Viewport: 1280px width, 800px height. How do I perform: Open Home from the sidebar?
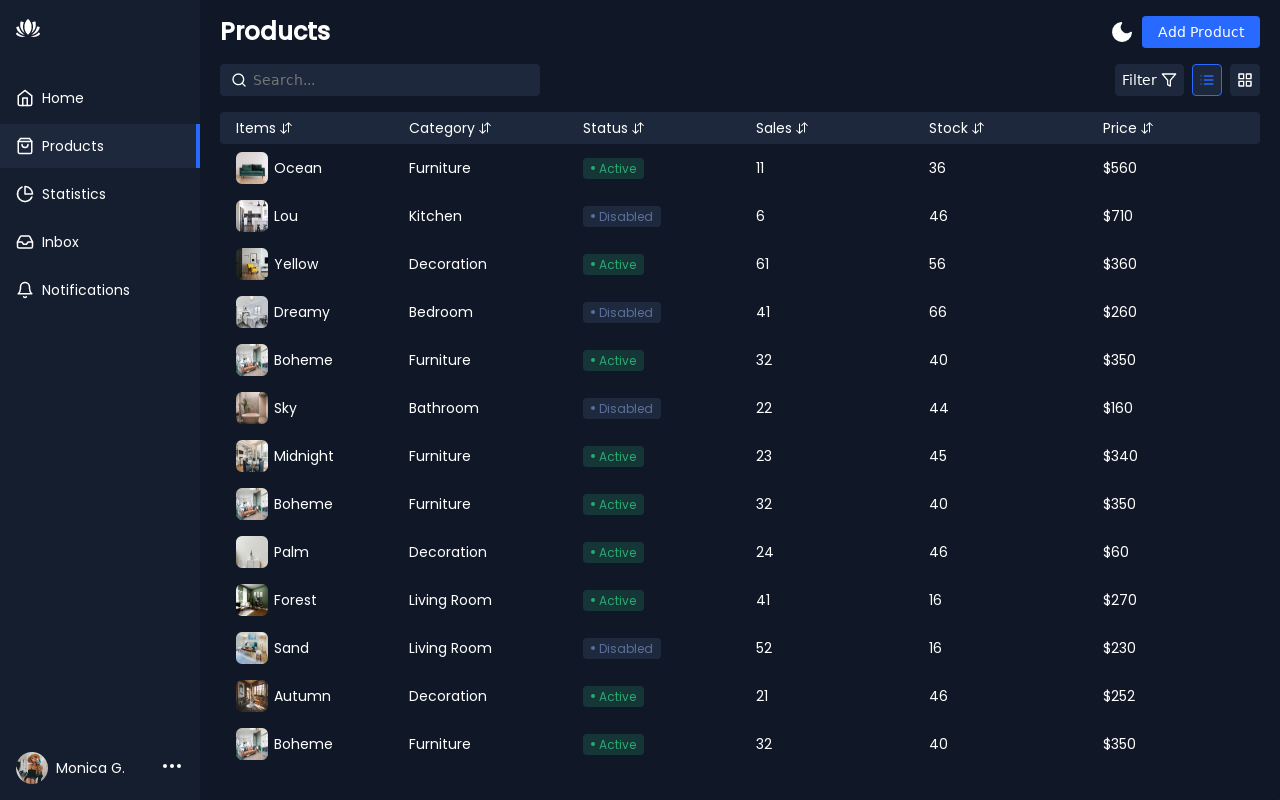62,98
